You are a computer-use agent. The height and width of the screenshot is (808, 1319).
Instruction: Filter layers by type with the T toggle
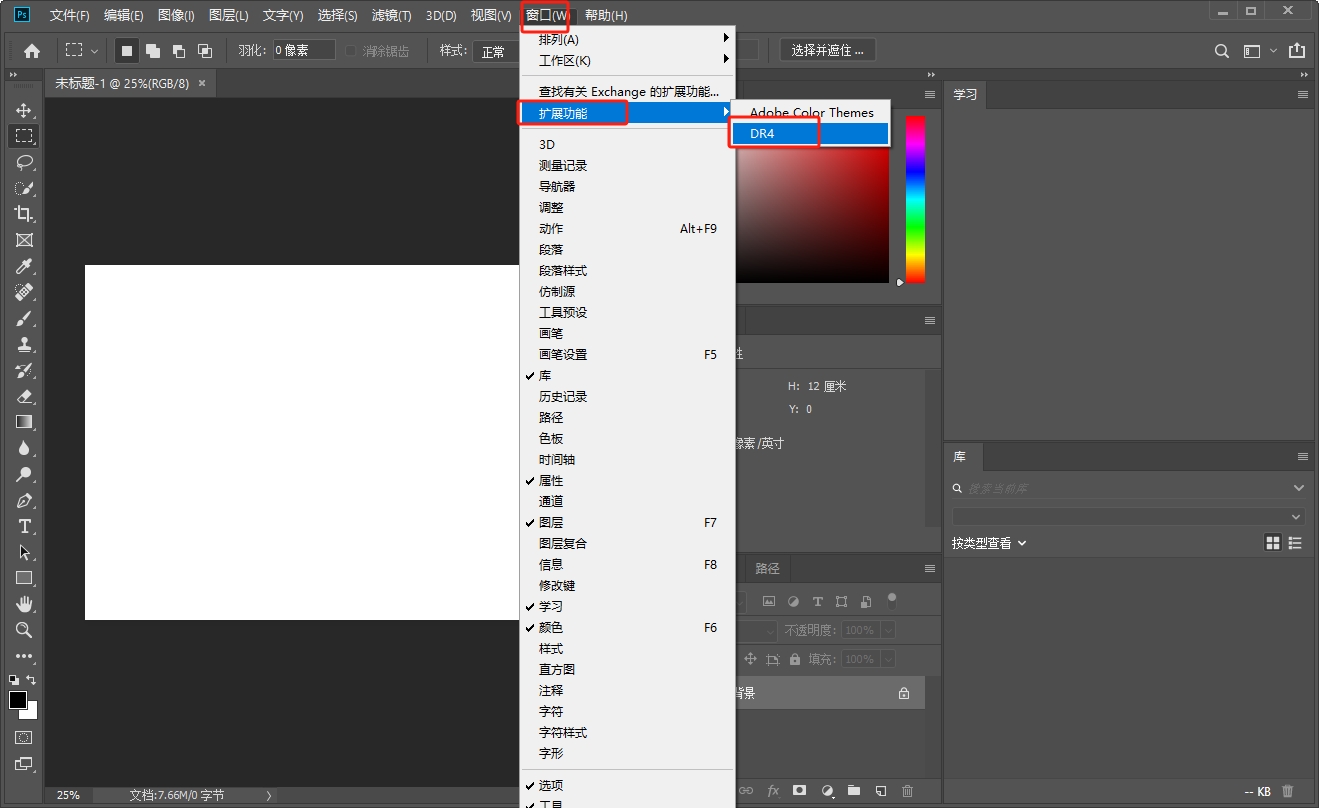point(817,601)
